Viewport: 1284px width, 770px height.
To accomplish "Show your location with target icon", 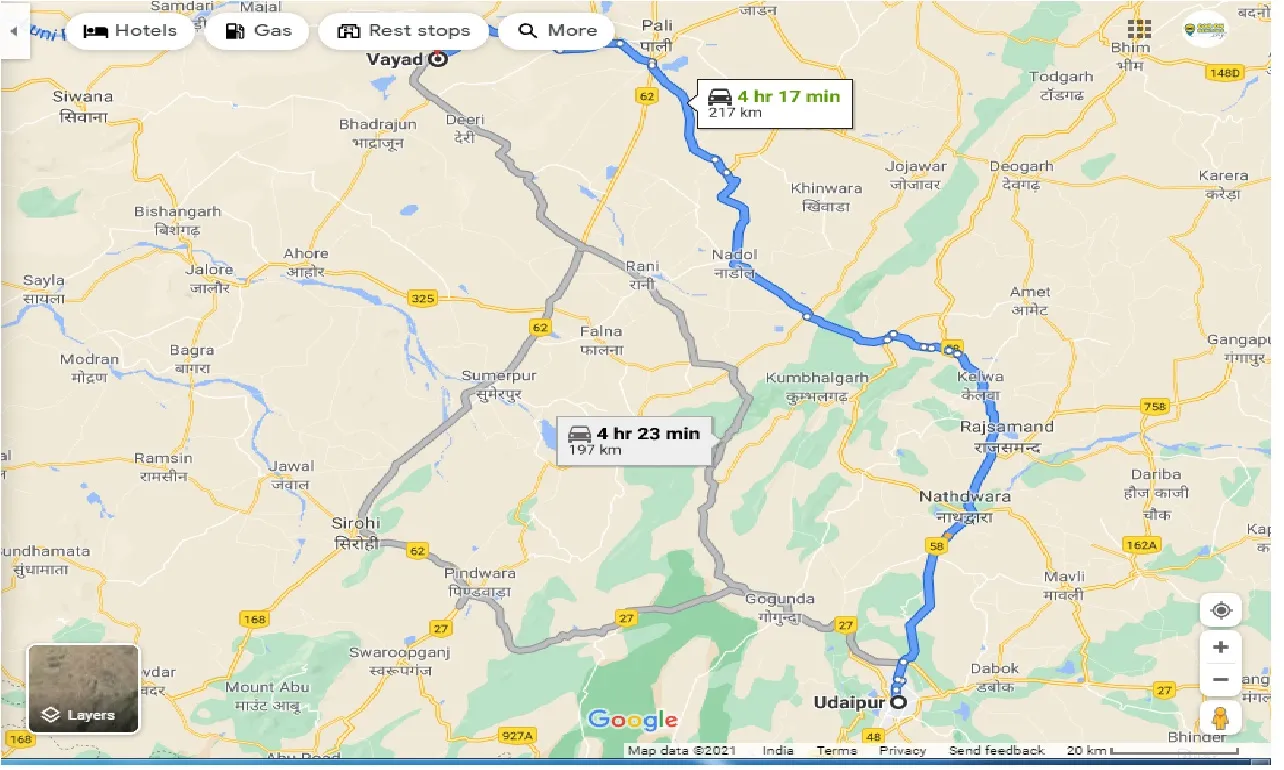I will 1221,610.
